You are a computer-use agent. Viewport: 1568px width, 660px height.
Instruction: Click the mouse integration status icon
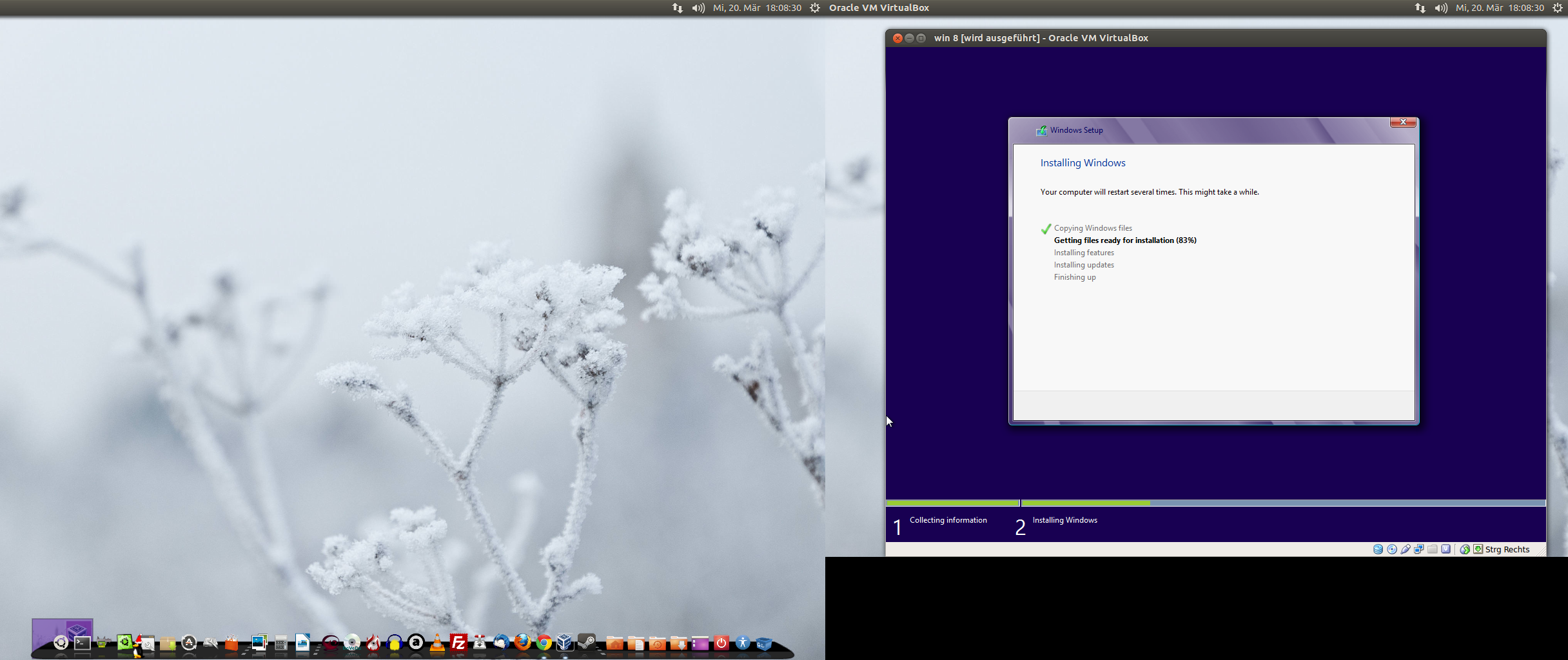point(1465,549)
